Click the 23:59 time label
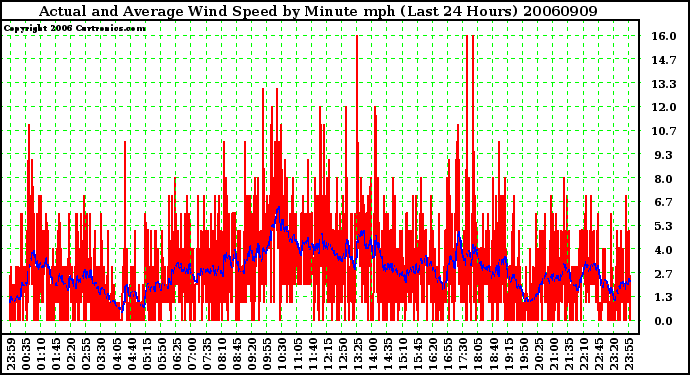Screen dimensions: 690x375 pos(11,354)
